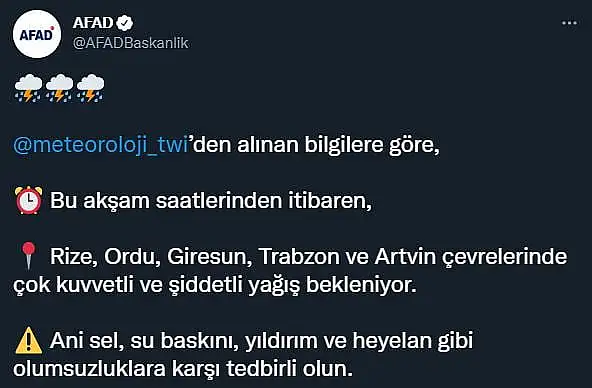Click the line 'Bu akşam saatlerinden itibaren'
The width and height of the screenshot is (592, 388).
pyautogui.click(x=211, y=200)
